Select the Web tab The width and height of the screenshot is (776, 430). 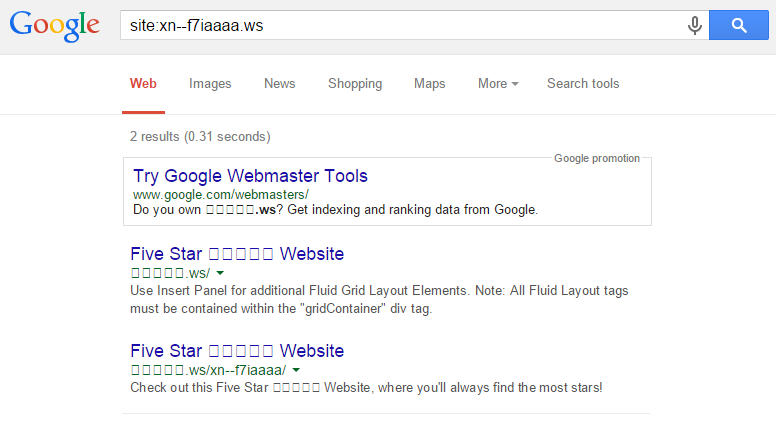pyautogui.click(x=143, y=84)
